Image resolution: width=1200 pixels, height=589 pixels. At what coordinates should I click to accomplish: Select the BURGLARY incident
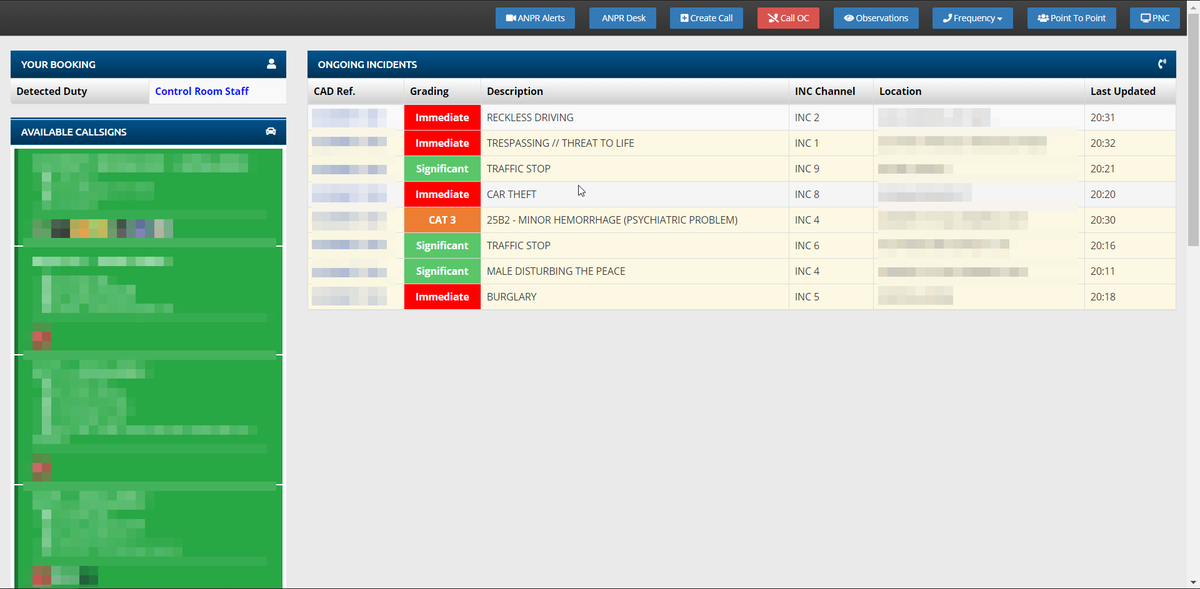click(742, 297)
